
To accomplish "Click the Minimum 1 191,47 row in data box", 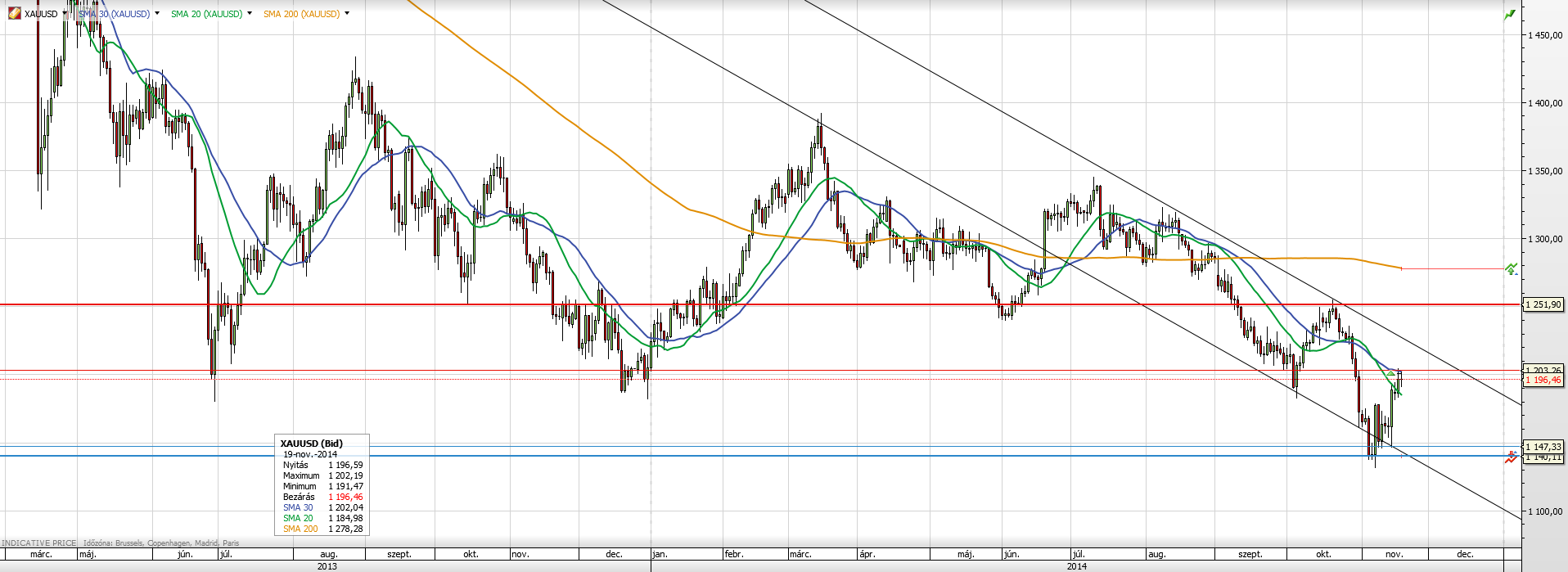I will pos(323,486).
